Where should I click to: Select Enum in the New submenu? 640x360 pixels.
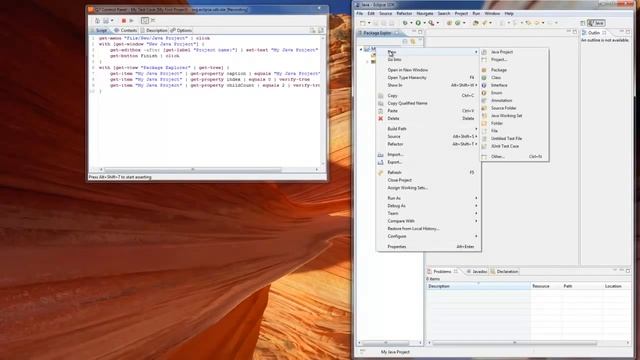[x=514, y=93]
